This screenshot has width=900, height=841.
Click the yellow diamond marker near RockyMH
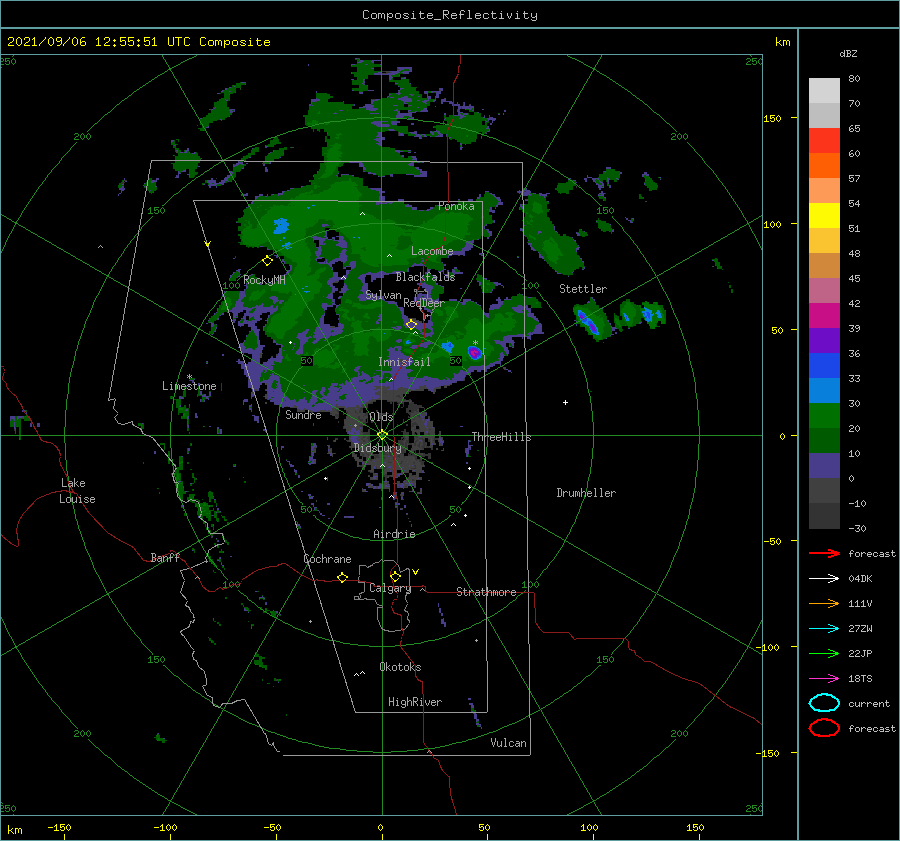click(x=267, y=261)
